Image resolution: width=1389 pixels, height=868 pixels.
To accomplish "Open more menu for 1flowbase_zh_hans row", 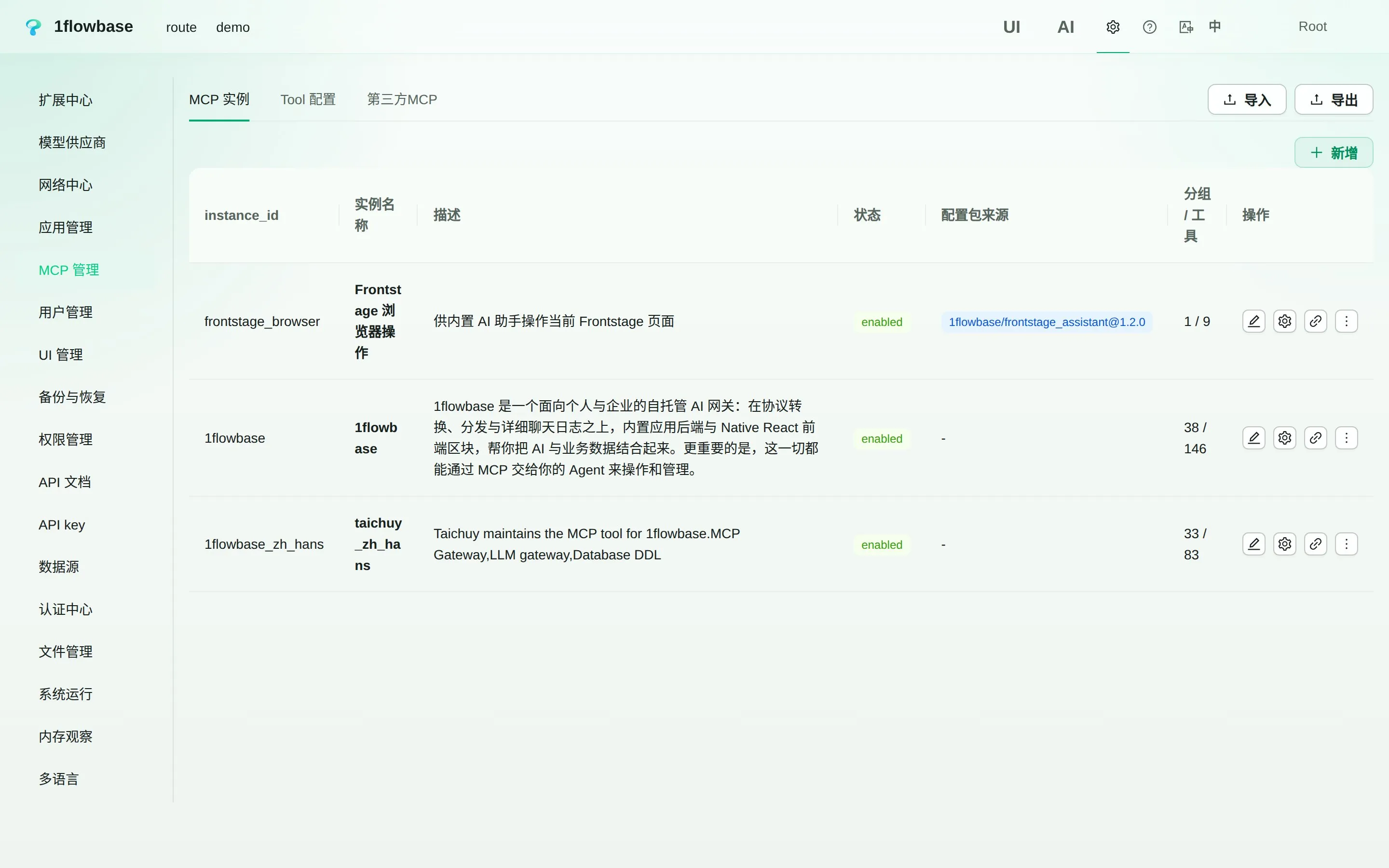I will (x=1347, y=543).
